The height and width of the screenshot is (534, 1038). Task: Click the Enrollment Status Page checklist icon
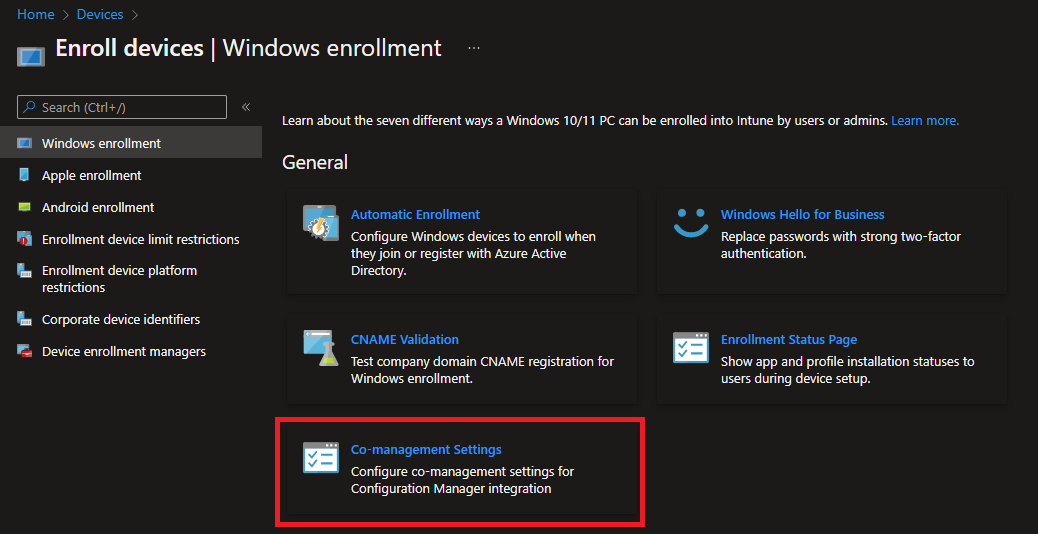pyautogui.click(x=690, y=347)
